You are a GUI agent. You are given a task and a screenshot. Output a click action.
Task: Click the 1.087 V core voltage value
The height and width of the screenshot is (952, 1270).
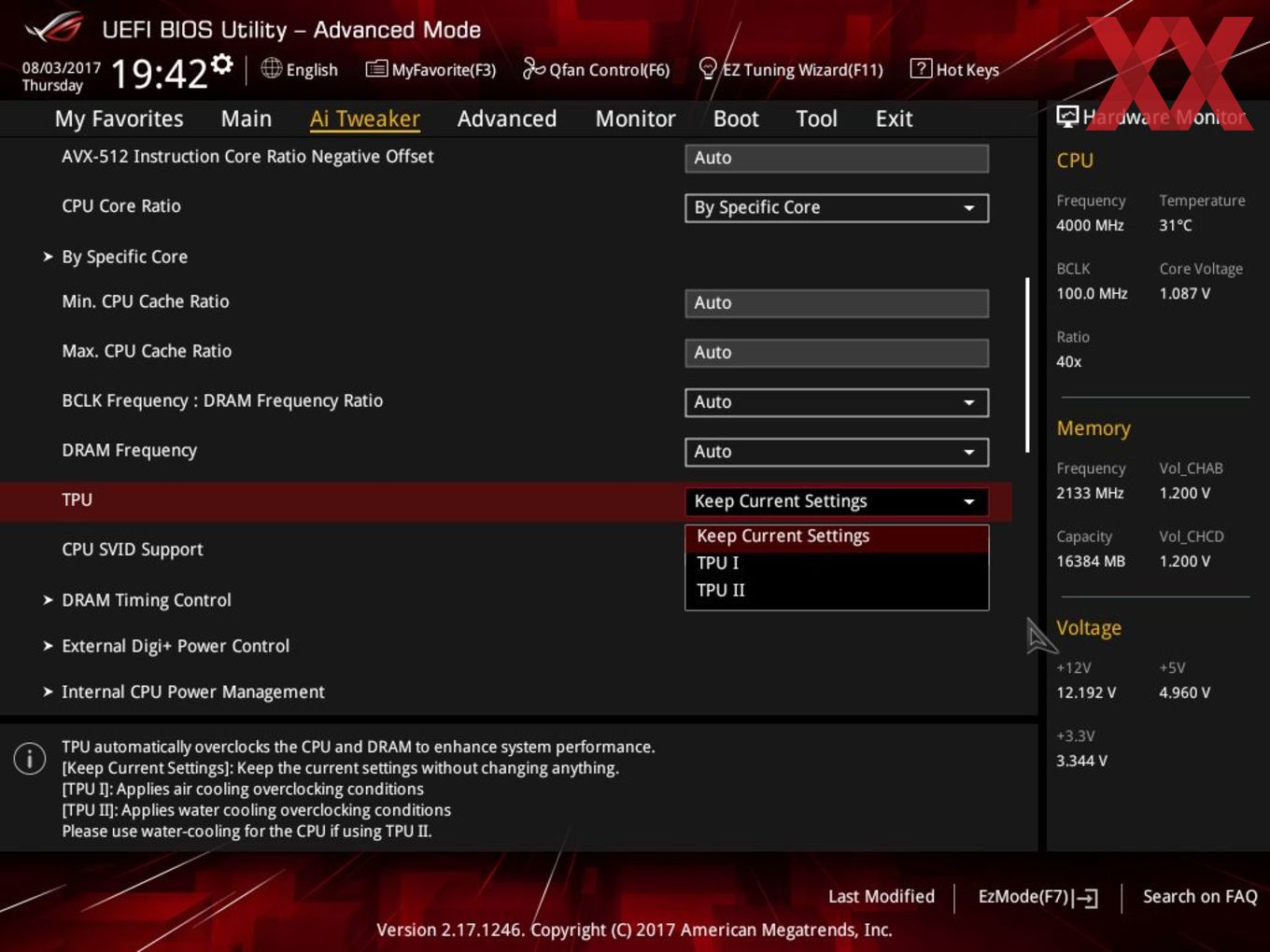tap(1184, 293)
